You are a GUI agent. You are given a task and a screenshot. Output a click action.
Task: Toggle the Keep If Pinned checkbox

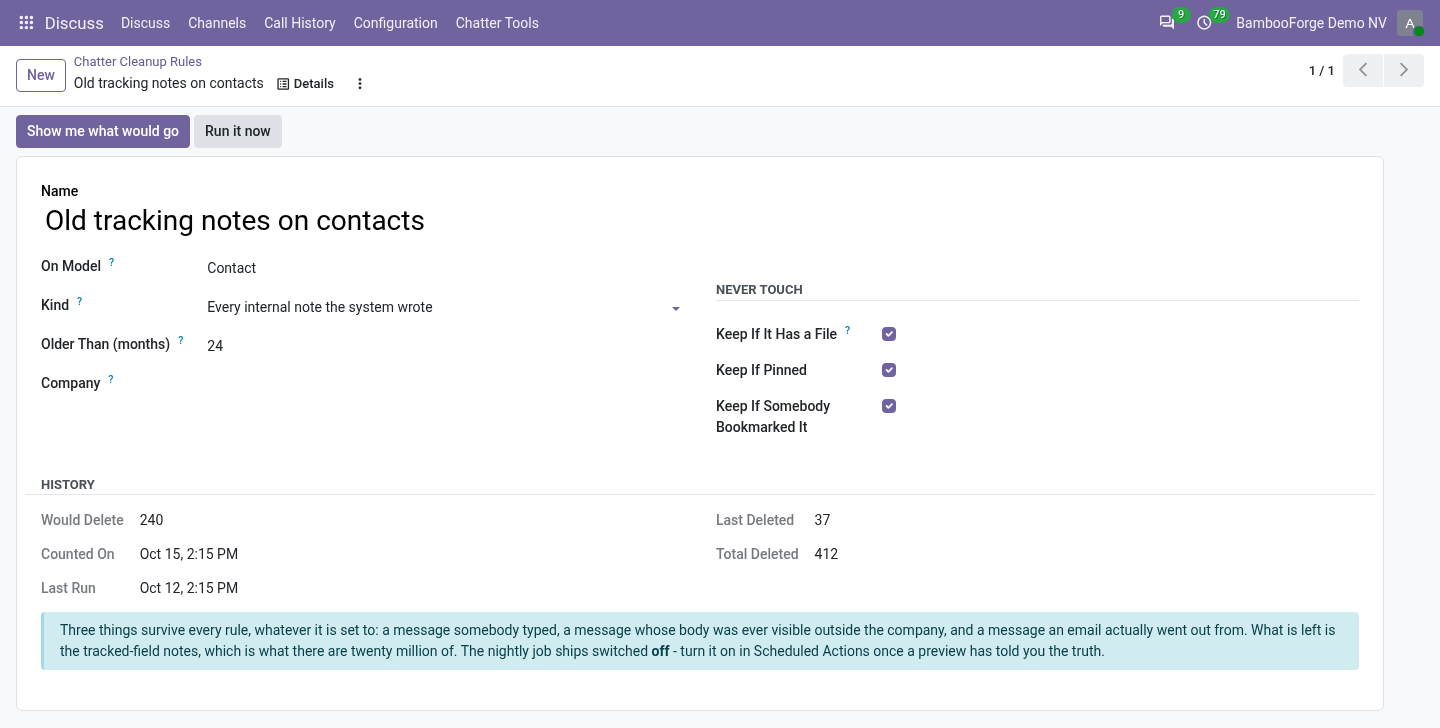point(889,370)
